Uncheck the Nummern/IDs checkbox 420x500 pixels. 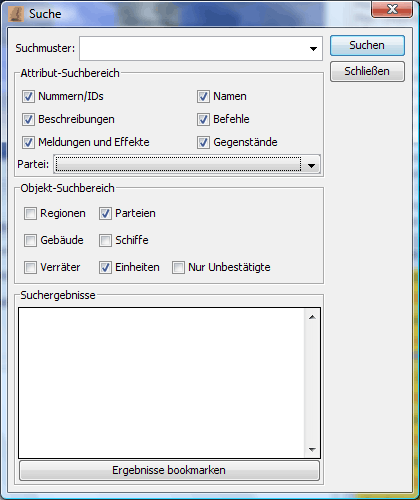(x=28, y=97)
